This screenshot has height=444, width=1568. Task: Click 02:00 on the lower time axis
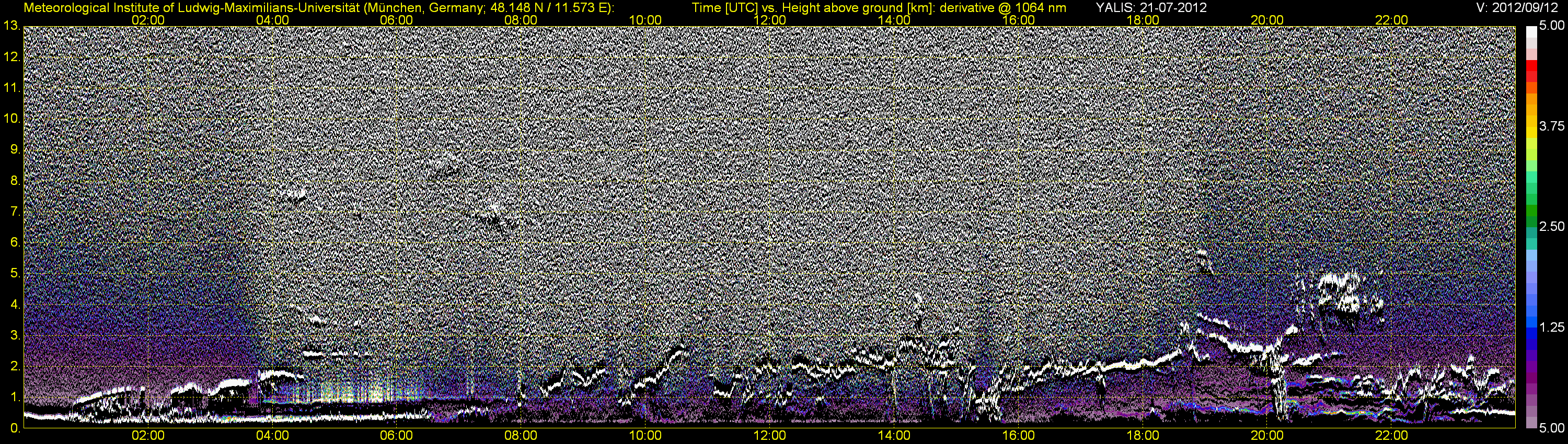click(x=148, y=436)
